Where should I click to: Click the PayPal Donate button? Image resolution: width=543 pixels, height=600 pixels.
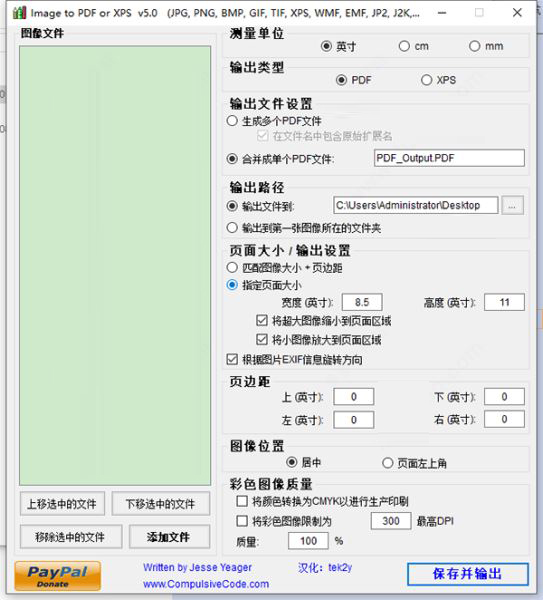pyautogui.click(x=58, y=576)
